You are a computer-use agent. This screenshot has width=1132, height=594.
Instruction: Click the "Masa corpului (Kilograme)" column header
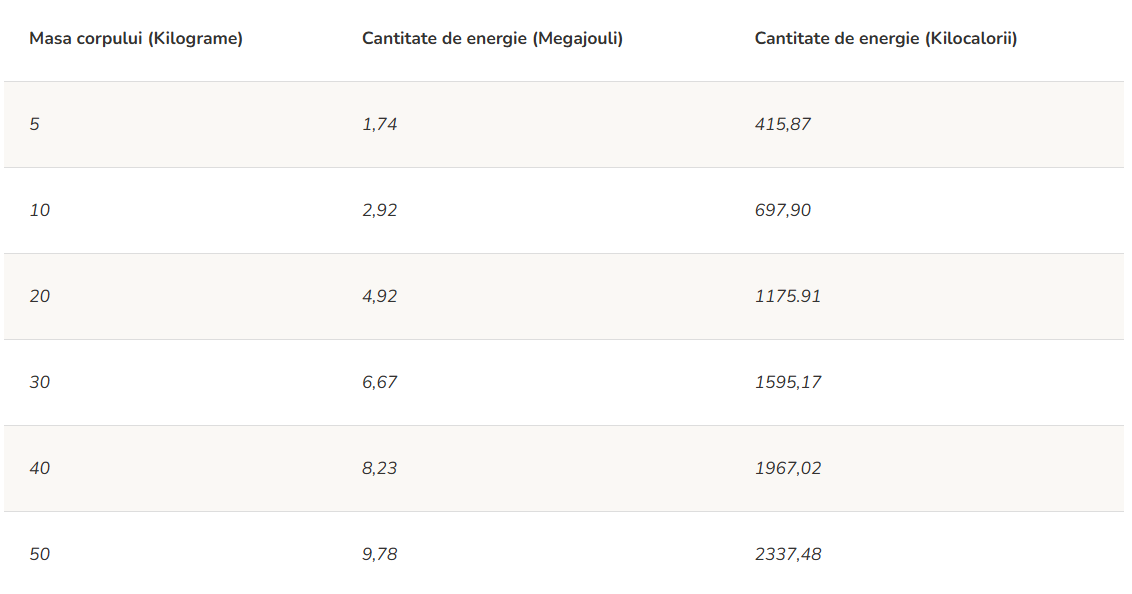pyautogui.click(x=136, y=39)
